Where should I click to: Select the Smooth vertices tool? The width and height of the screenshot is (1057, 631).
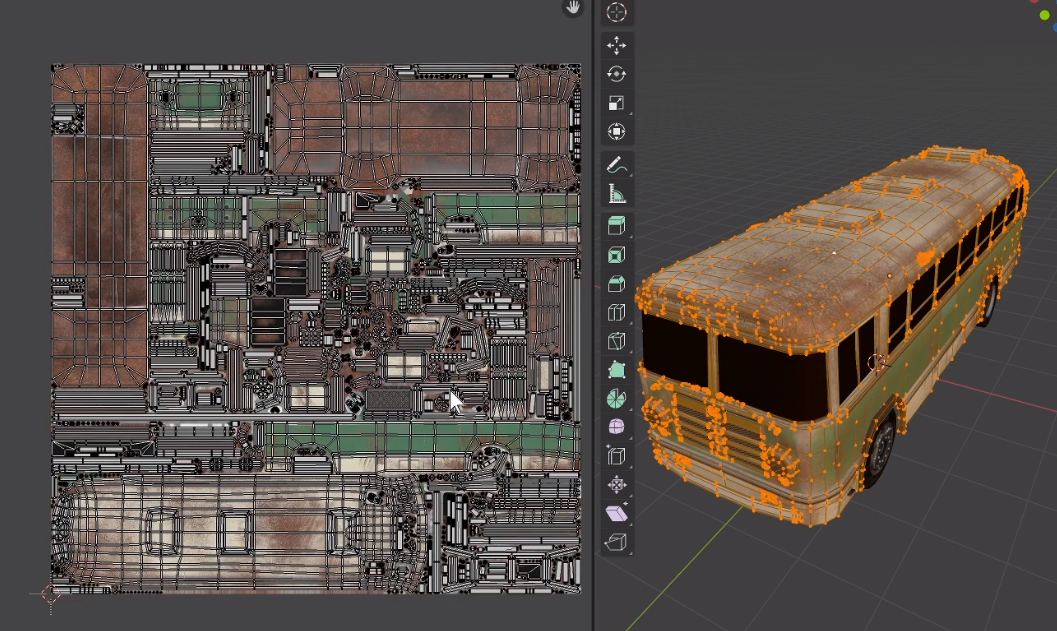tap(616, 427)
